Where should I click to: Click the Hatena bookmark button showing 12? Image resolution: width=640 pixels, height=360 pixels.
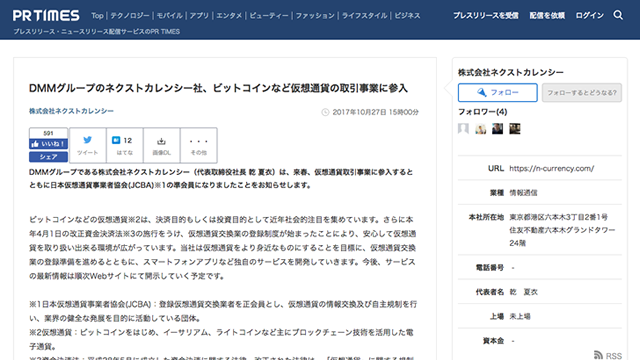(x=124, y=145)
